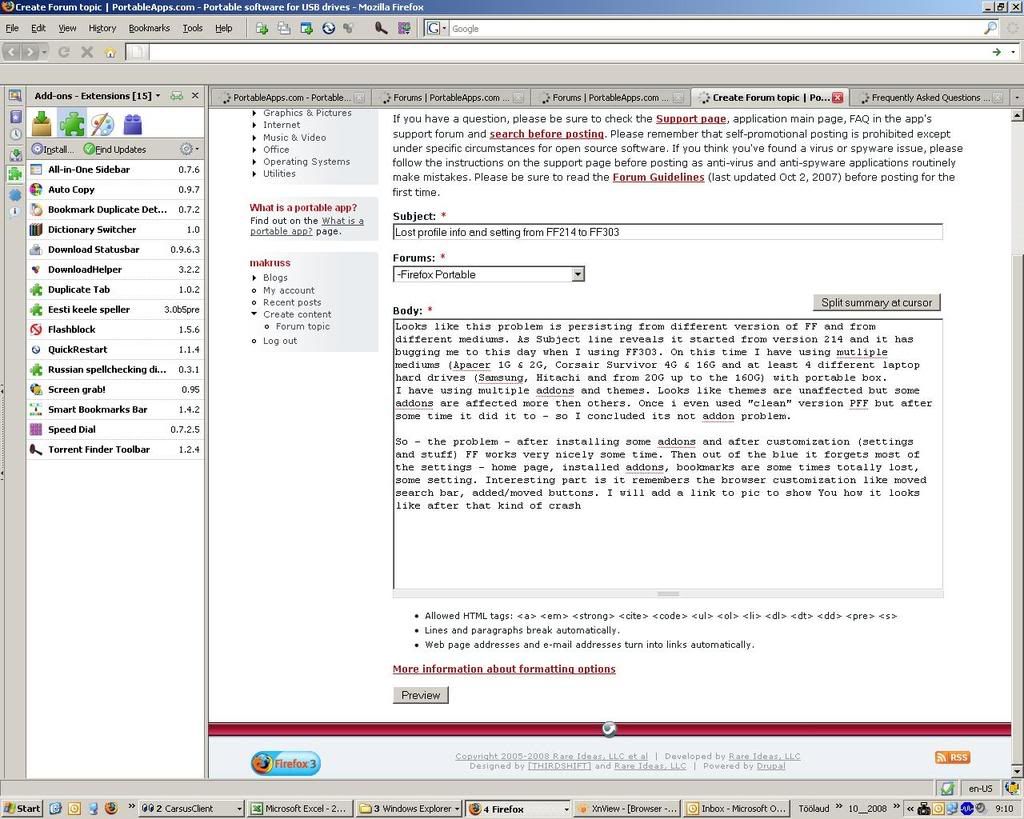The height and width of the screenshot is (819, 1024).
Task: Collapse the Create content menu item
Action: point(255,314)
